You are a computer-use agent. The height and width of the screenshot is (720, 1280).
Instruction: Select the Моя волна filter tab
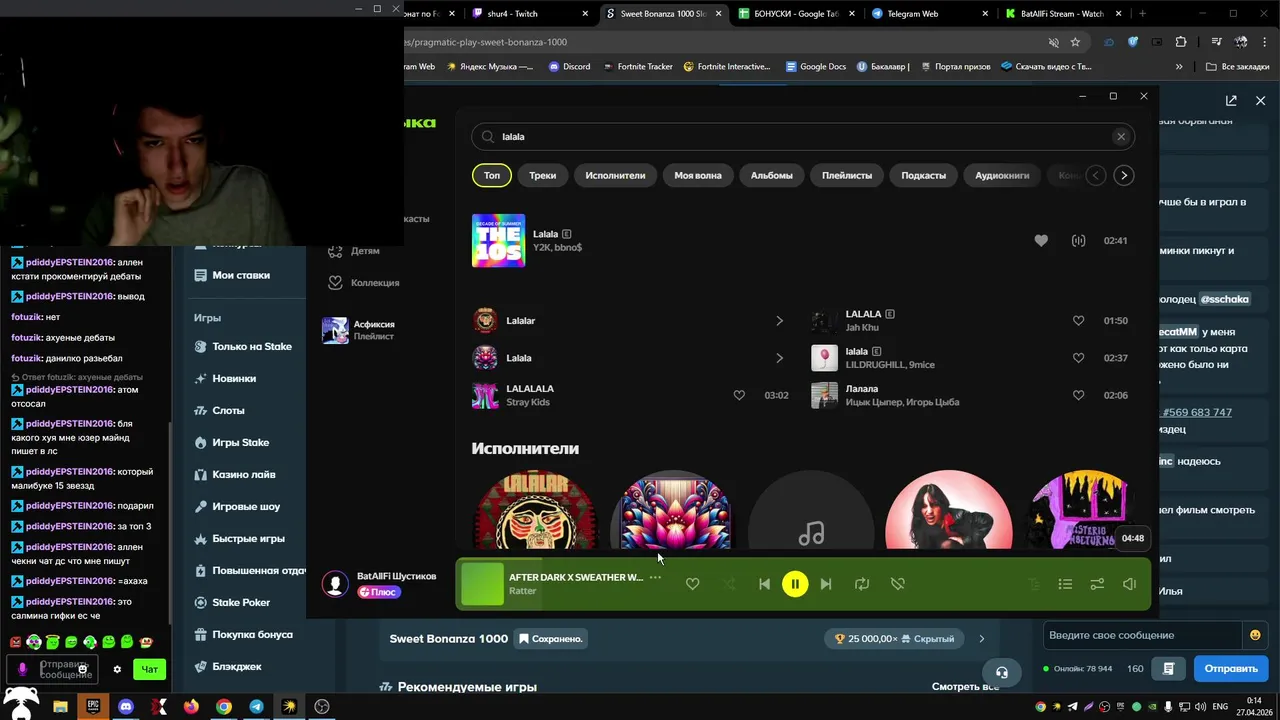click(x=698, y=175)
